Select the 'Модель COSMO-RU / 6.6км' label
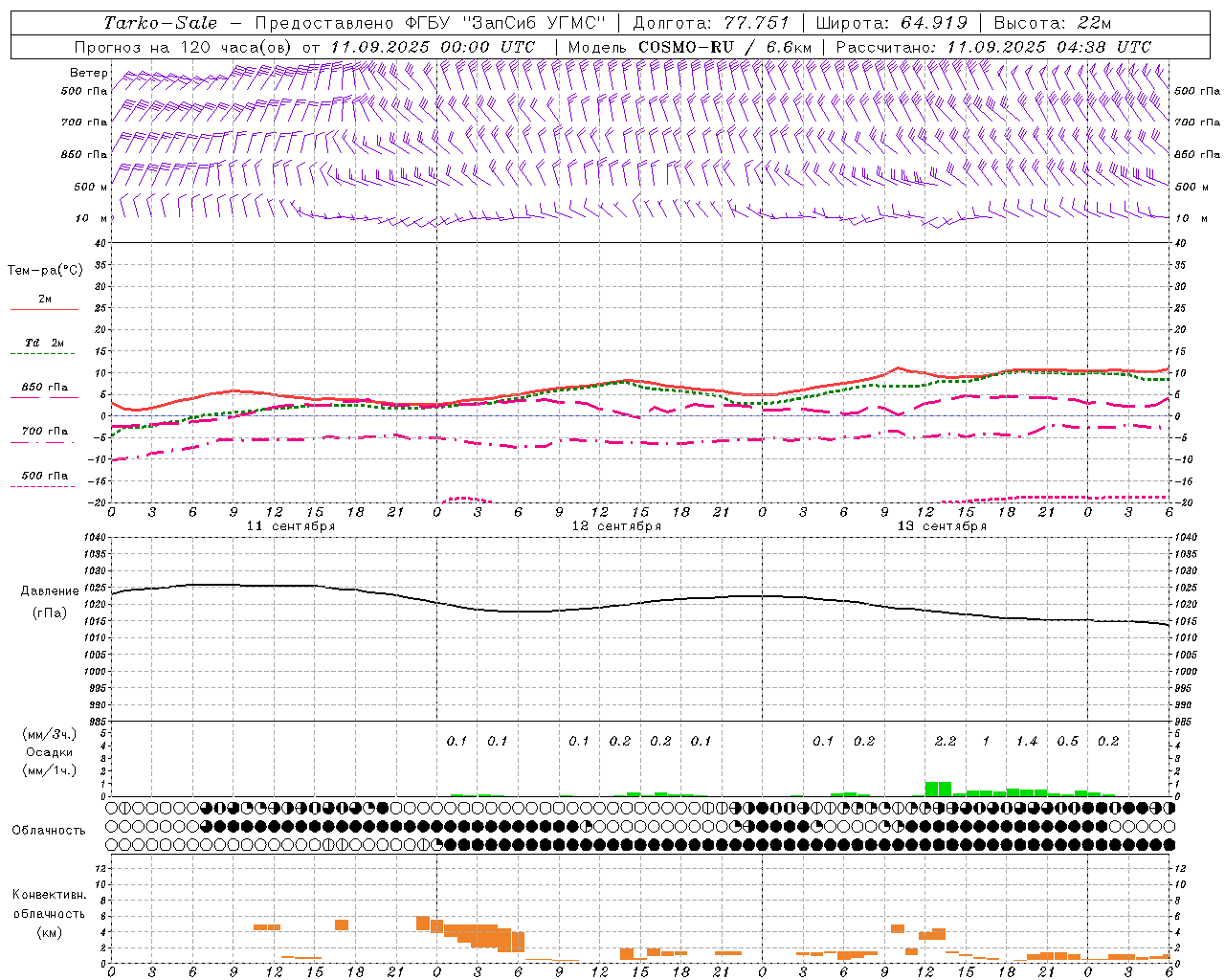The height and width of the screenshot is (980, 1225). (689, 47)
